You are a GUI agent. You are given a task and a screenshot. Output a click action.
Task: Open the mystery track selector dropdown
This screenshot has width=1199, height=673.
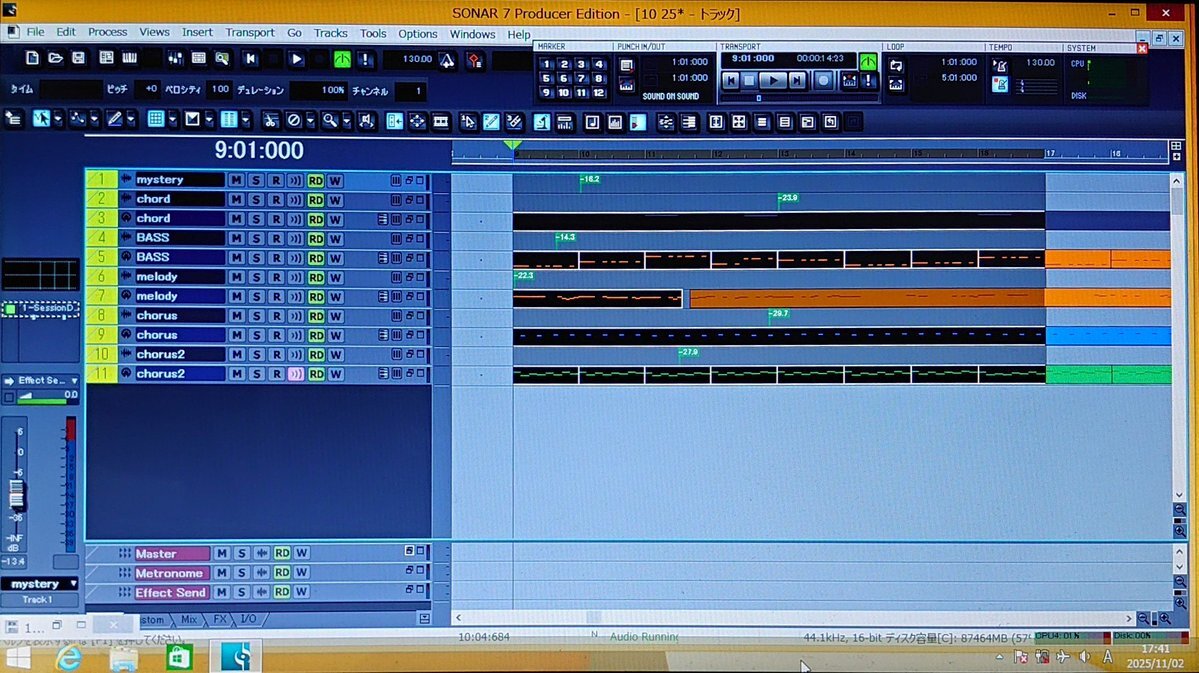(x=73, y=584)
